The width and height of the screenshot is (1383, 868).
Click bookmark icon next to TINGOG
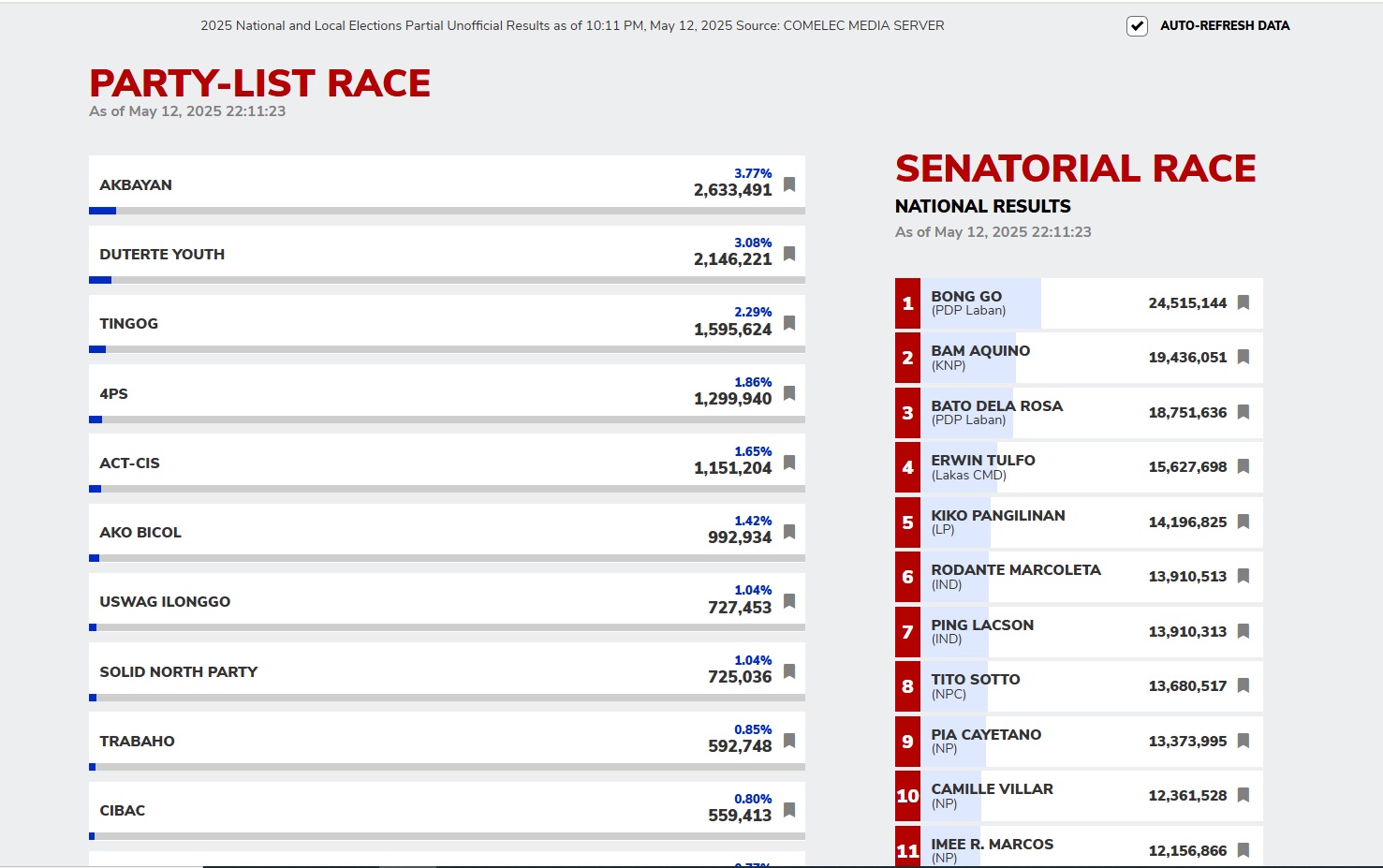789,323
